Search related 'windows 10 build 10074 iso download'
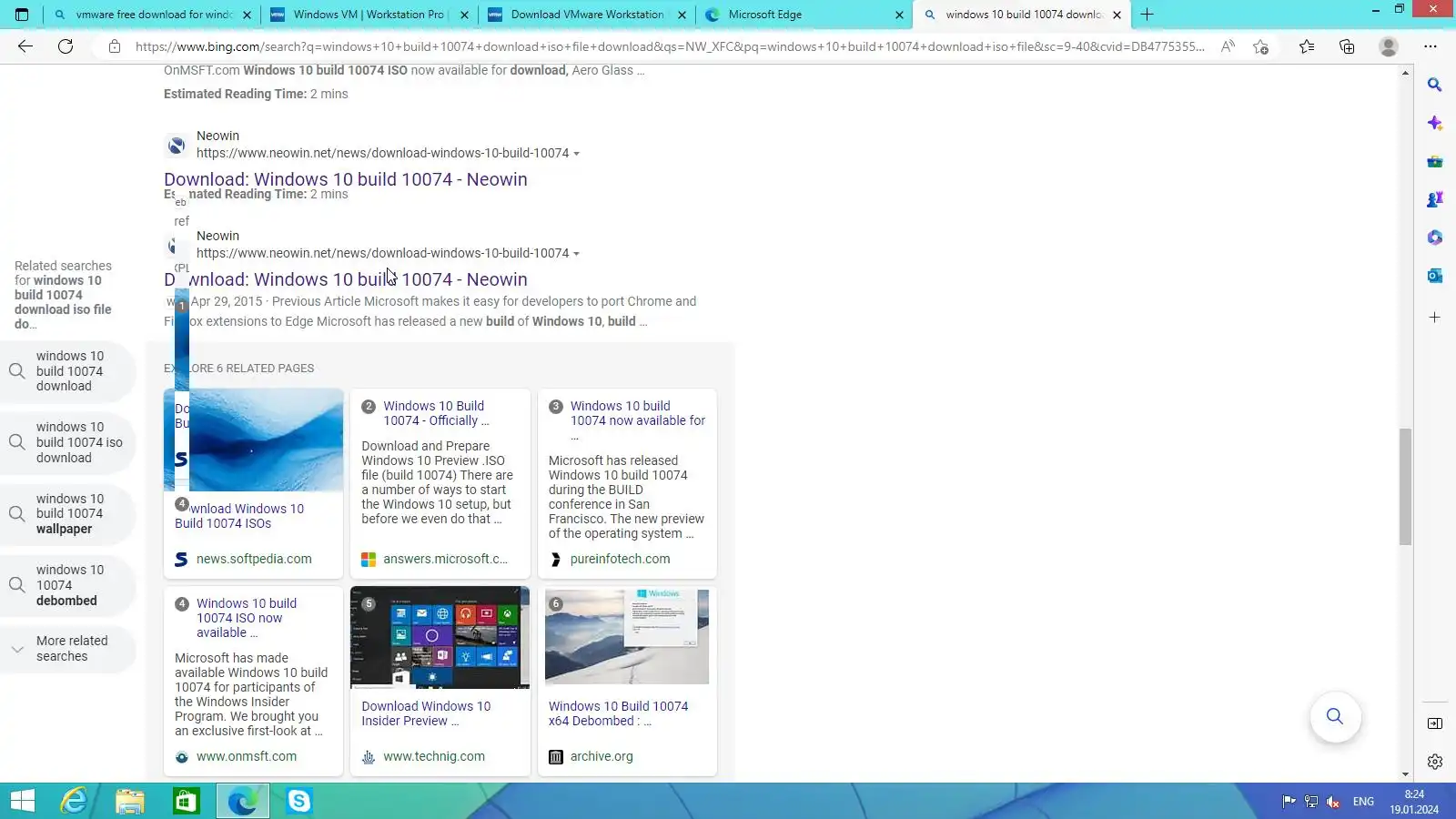The height and width of the screenshot is (819, 1456). pyautogui.click(x=68, y=442)
